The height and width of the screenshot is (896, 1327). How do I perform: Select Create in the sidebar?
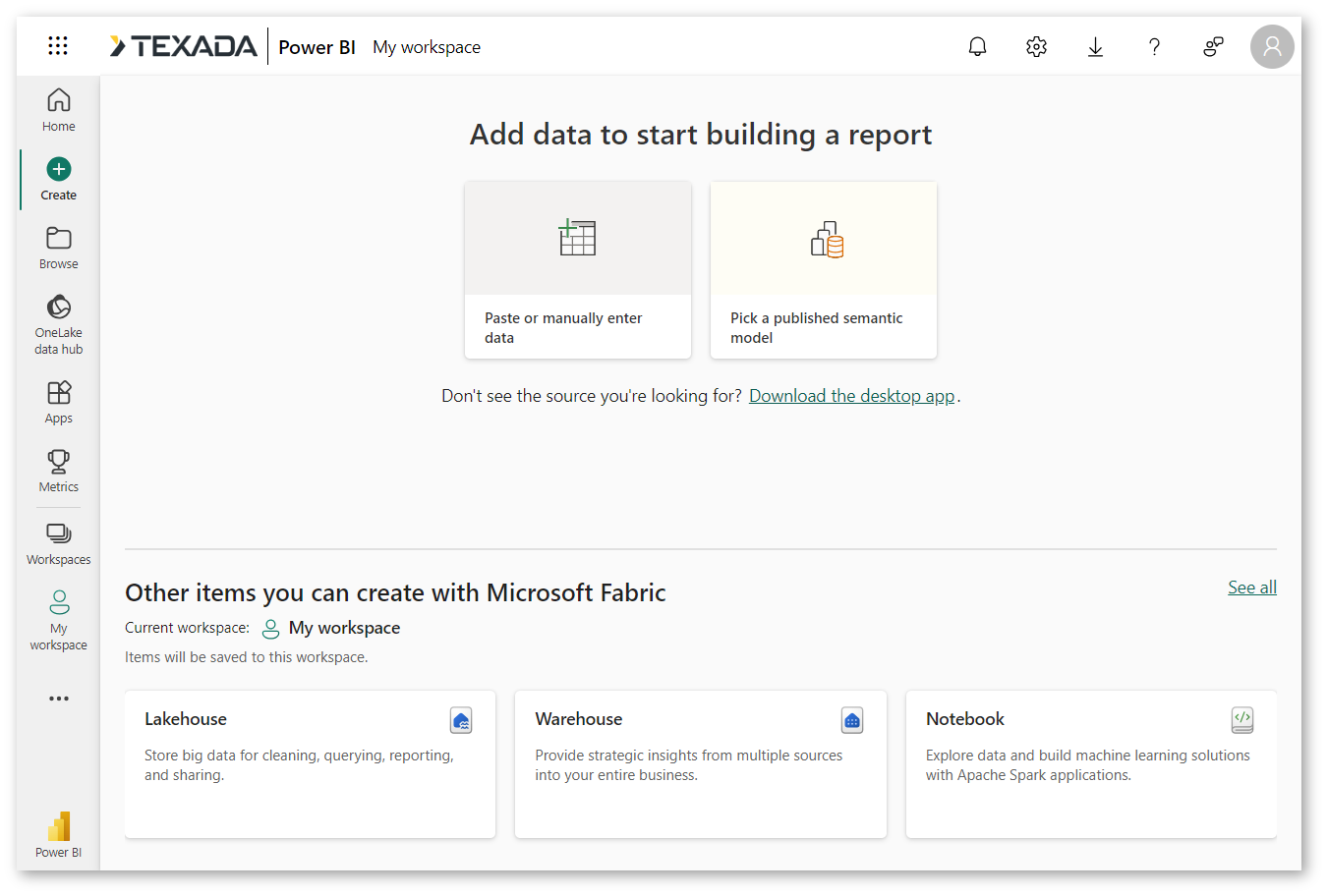tap(59, 179)
